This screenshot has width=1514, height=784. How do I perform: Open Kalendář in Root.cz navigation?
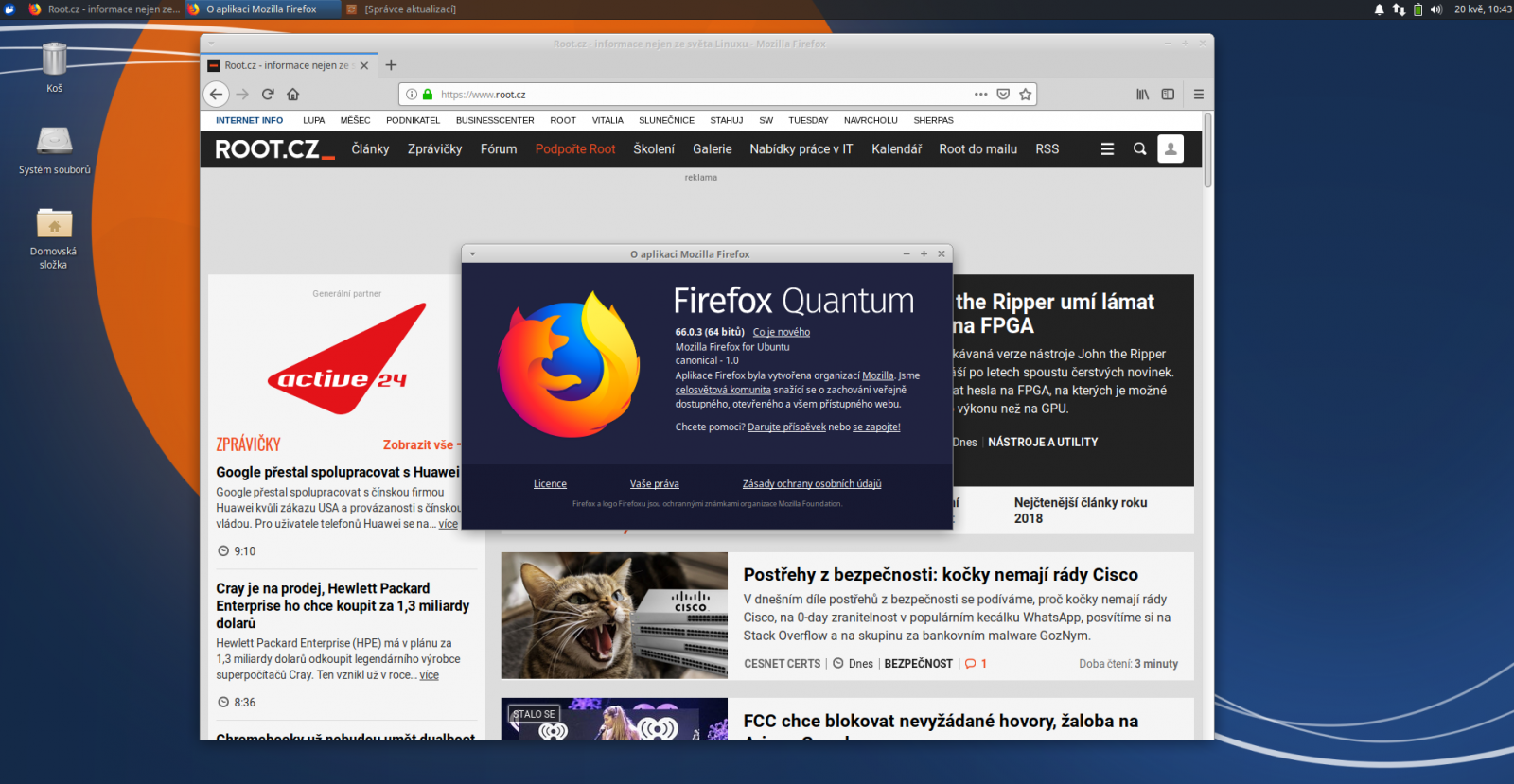[x=896, y=149]
